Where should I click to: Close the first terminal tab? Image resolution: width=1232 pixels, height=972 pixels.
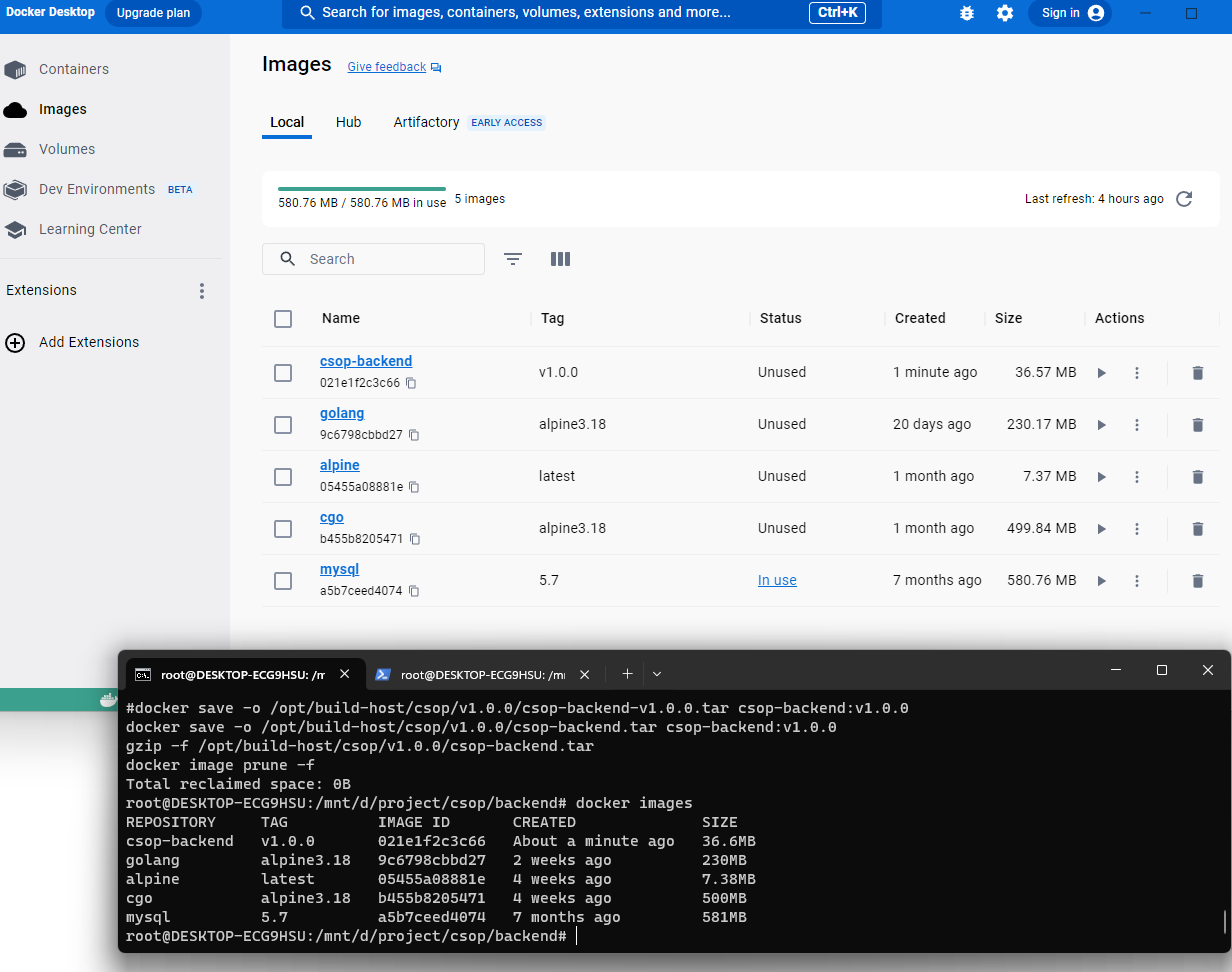pos(345,674)
